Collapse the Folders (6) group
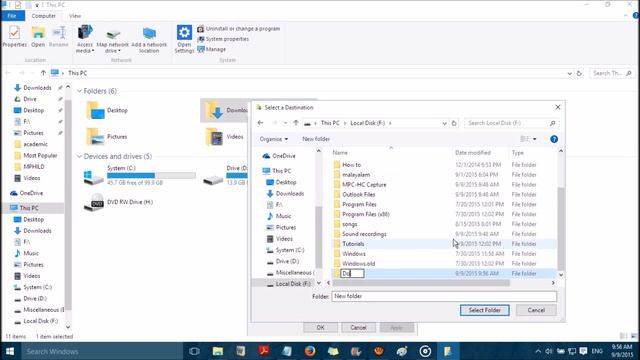 [79, 91]
